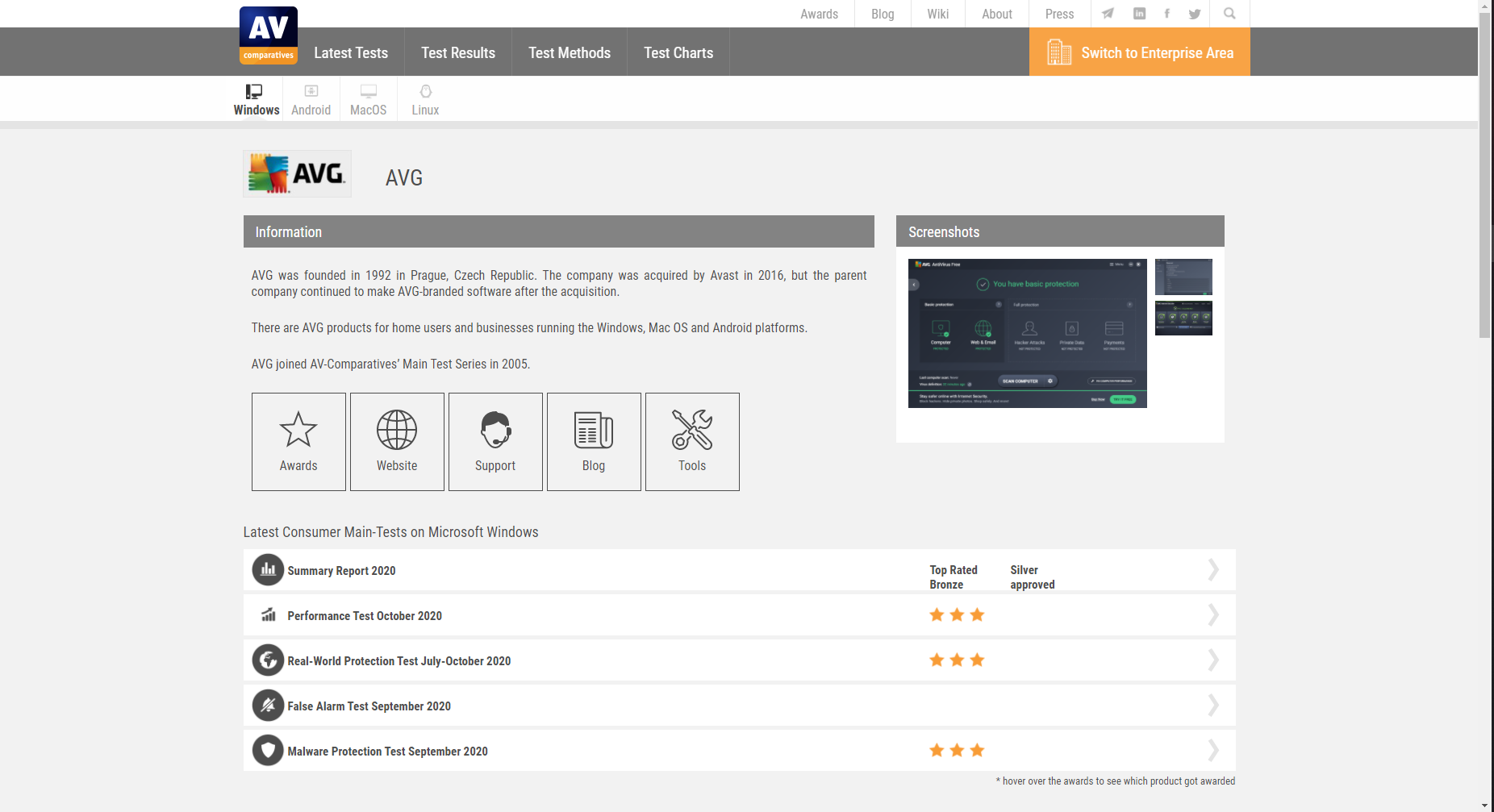1494x812 pixels.
Task: Click the Information section header
Action: [559, 231]
